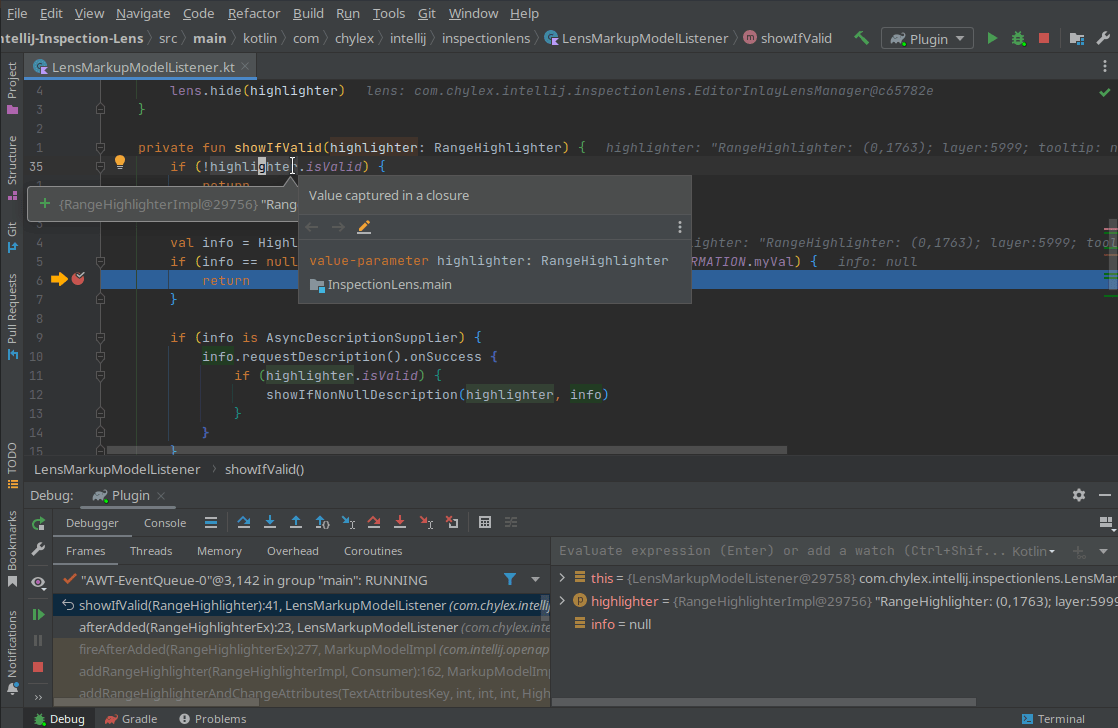Viewport: 1118px width, 728px height.
Task: Open the Debug panel settings gear
Action: click(1078, 494)
